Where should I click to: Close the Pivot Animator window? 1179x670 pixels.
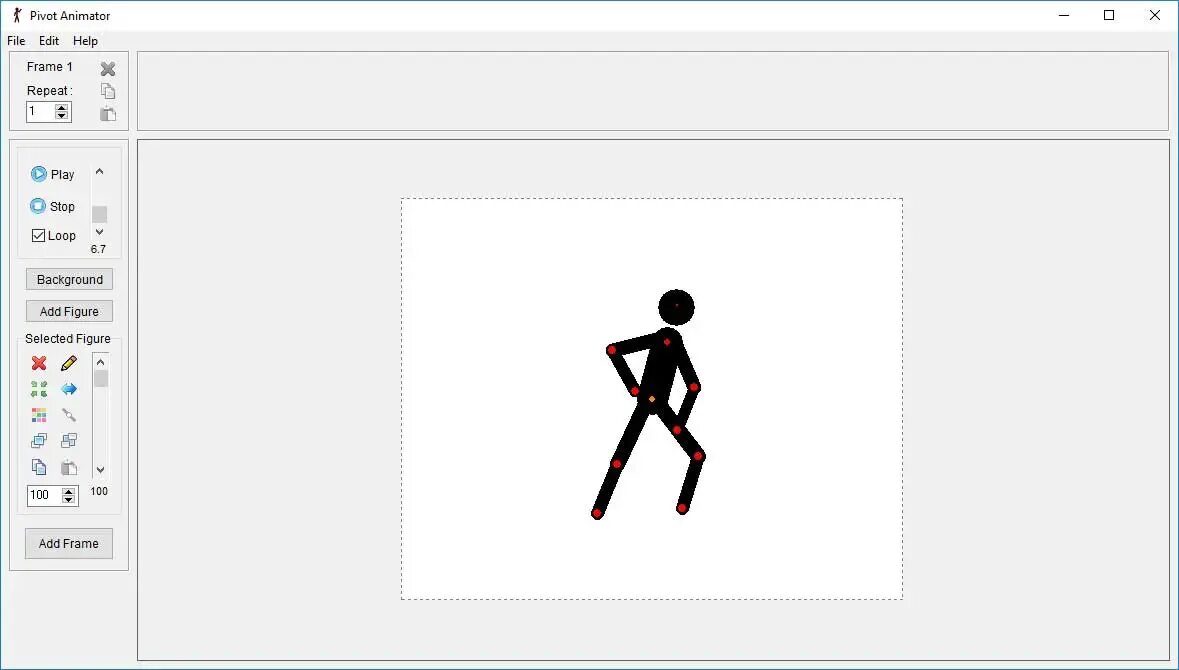(x=1155, y=15)
